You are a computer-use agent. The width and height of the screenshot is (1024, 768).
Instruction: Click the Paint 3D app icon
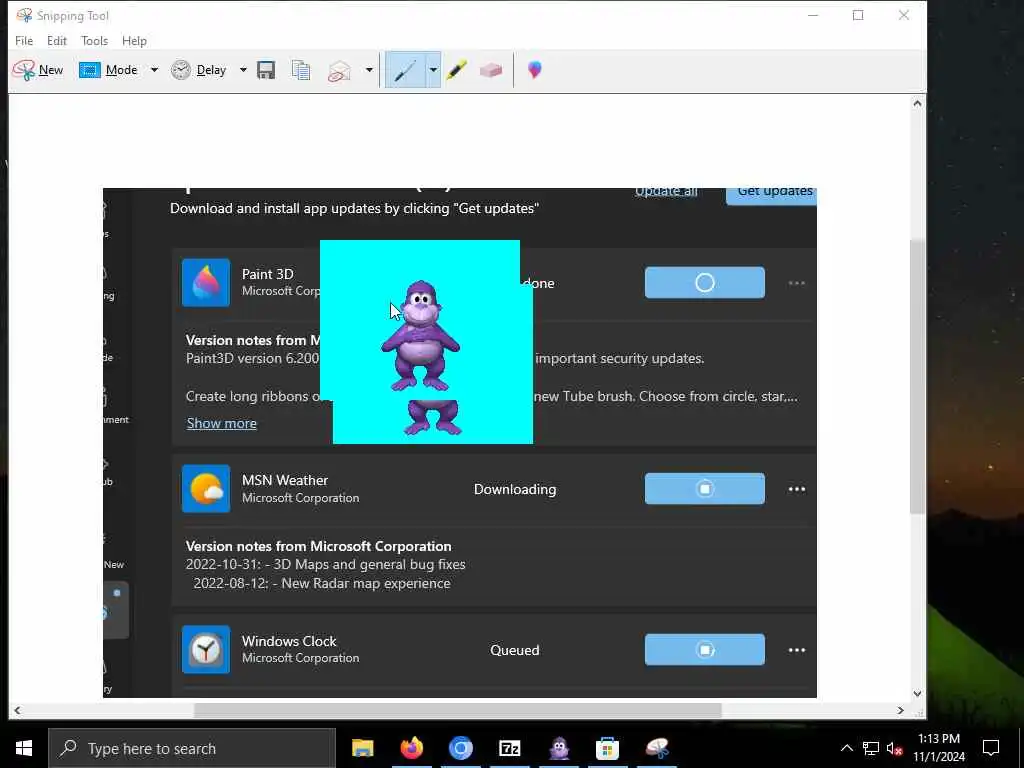tap(206, 283)
